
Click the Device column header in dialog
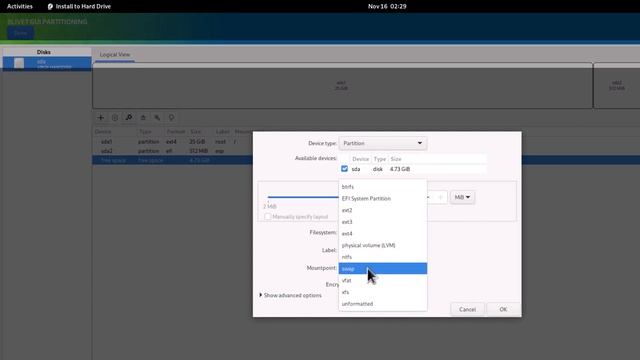click(x=360, y=159)
